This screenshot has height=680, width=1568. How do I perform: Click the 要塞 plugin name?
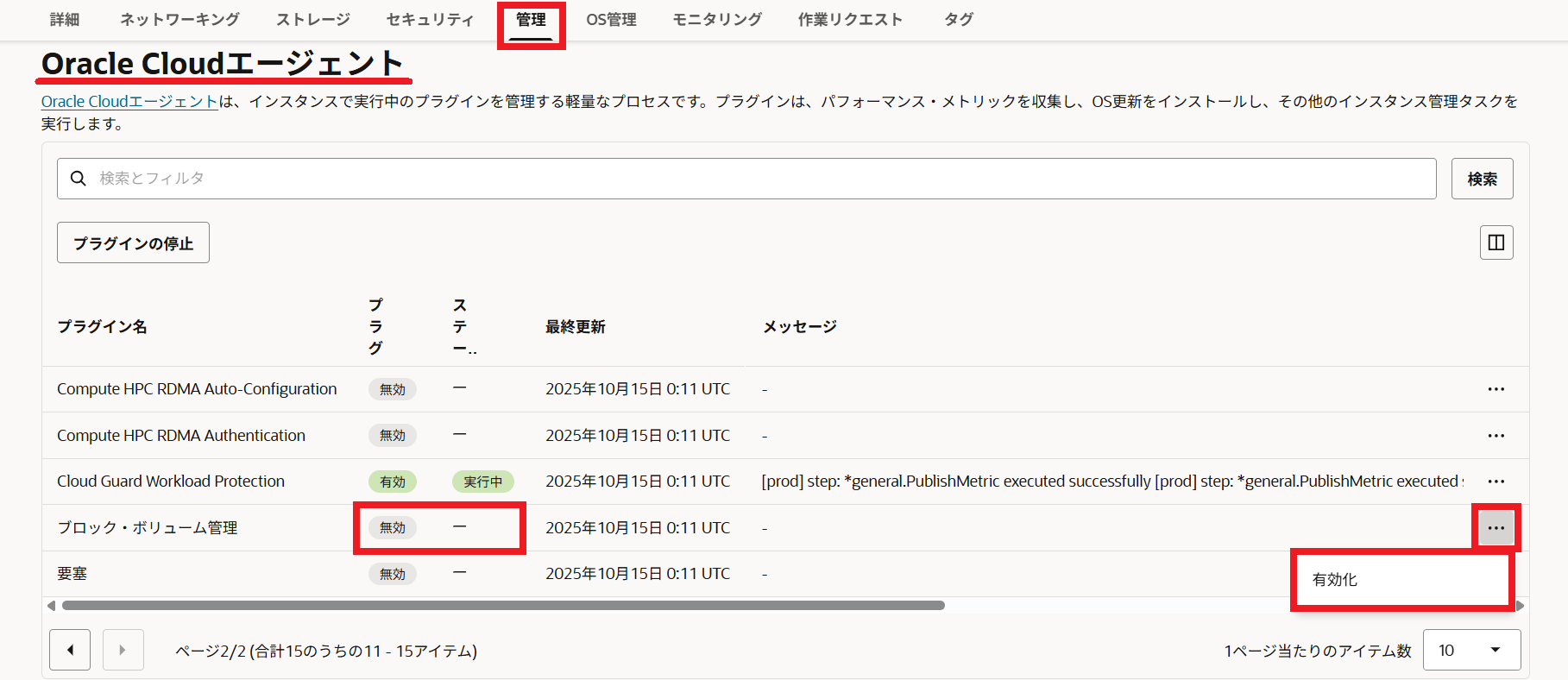[x=72, y=574]
